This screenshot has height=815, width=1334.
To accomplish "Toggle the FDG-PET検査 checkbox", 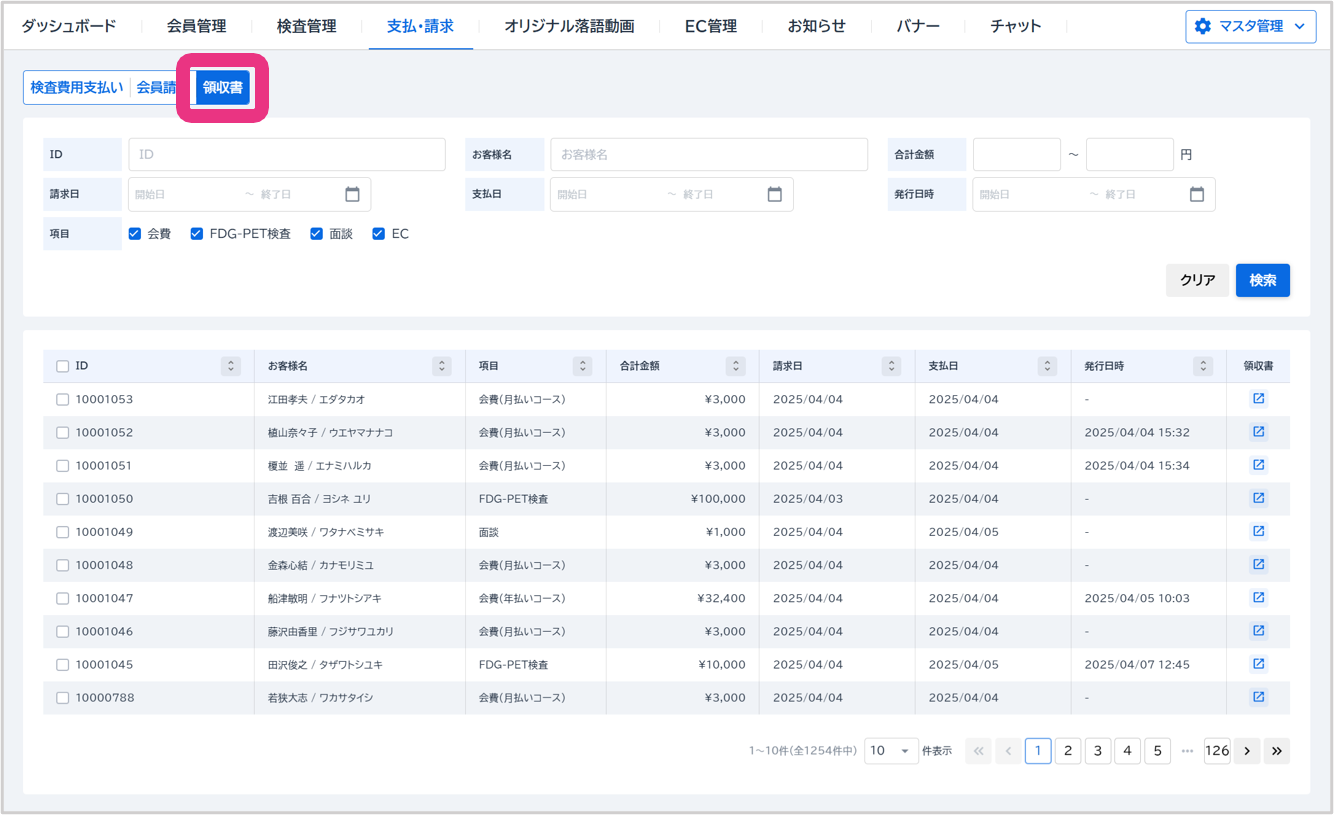I will pos(197,234).
